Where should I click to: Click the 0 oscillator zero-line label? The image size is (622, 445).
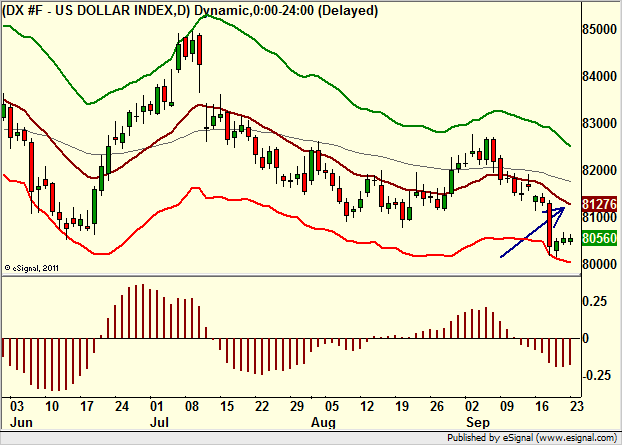click(586, 338)
